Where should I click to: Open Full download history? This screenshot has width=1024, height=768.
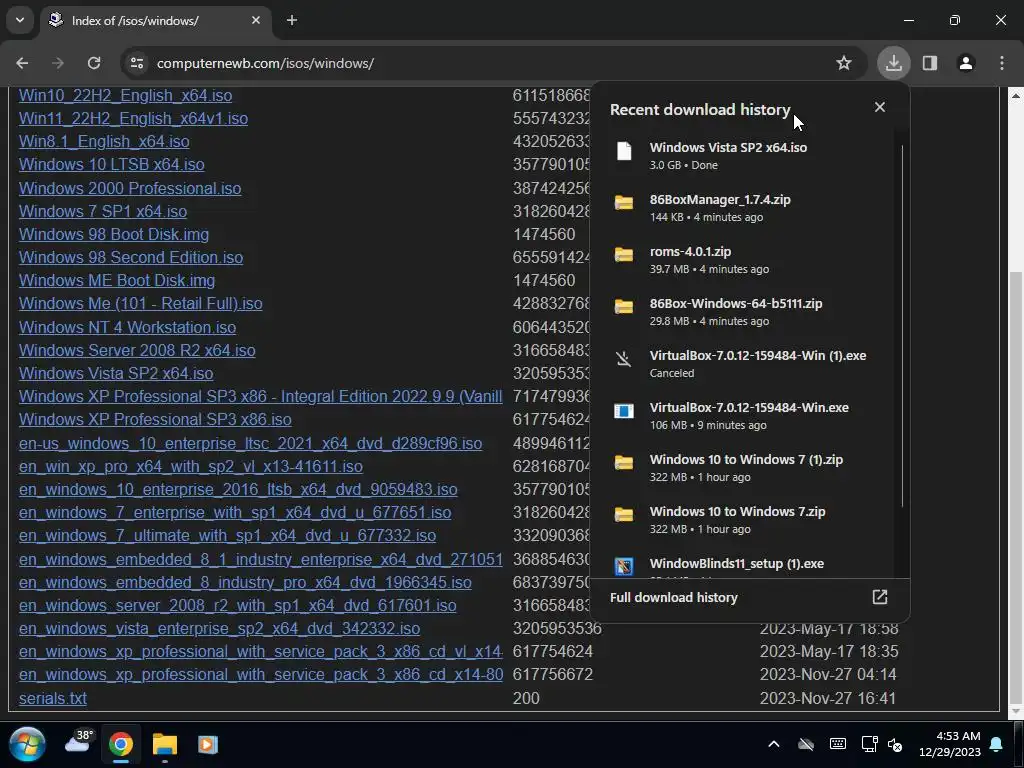(x=750, y=598)
